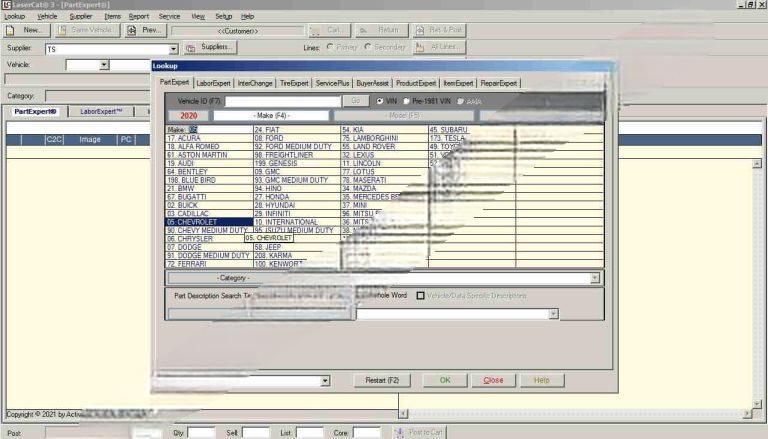Image resolution: width=768 pixels, height=439 pixels.
Task: Open the Report menu
Action: [139, 16]
